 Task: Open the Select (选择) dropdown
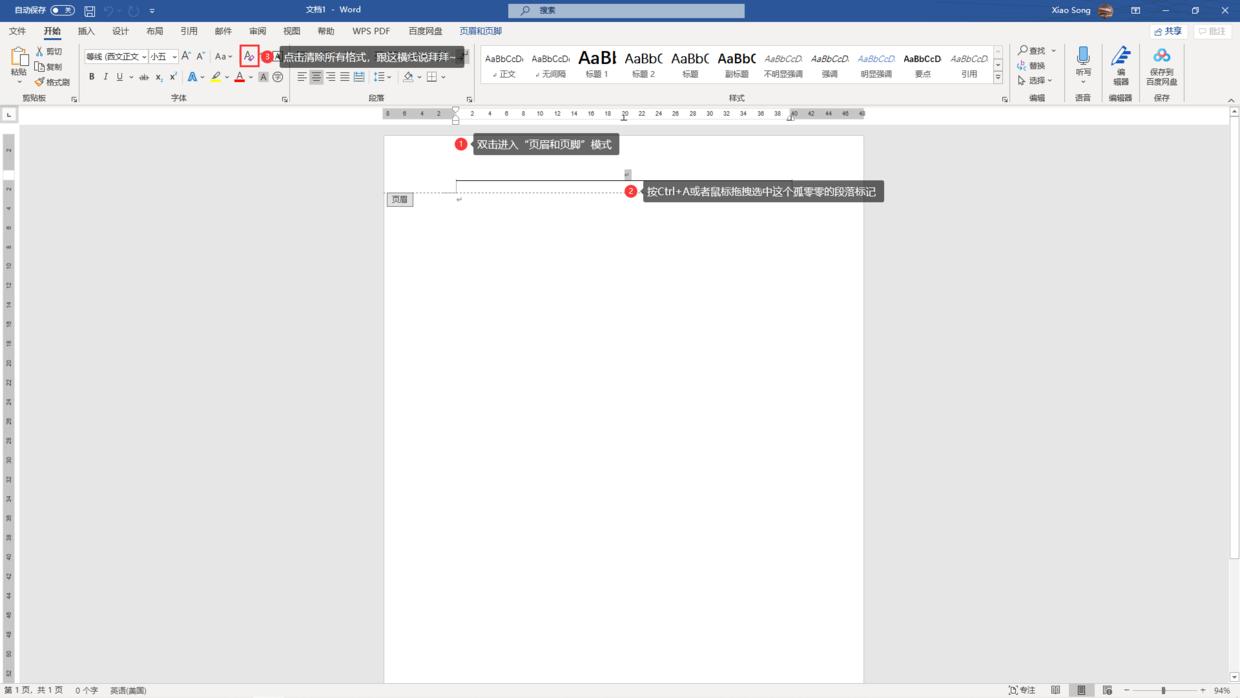[x=1035, y=80]
